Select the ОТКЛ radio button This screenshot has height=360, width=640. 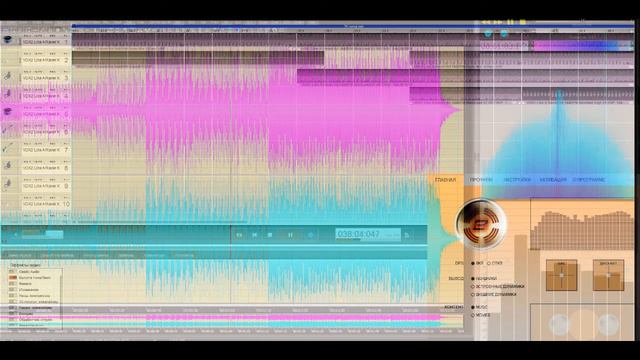pos(489,263)
